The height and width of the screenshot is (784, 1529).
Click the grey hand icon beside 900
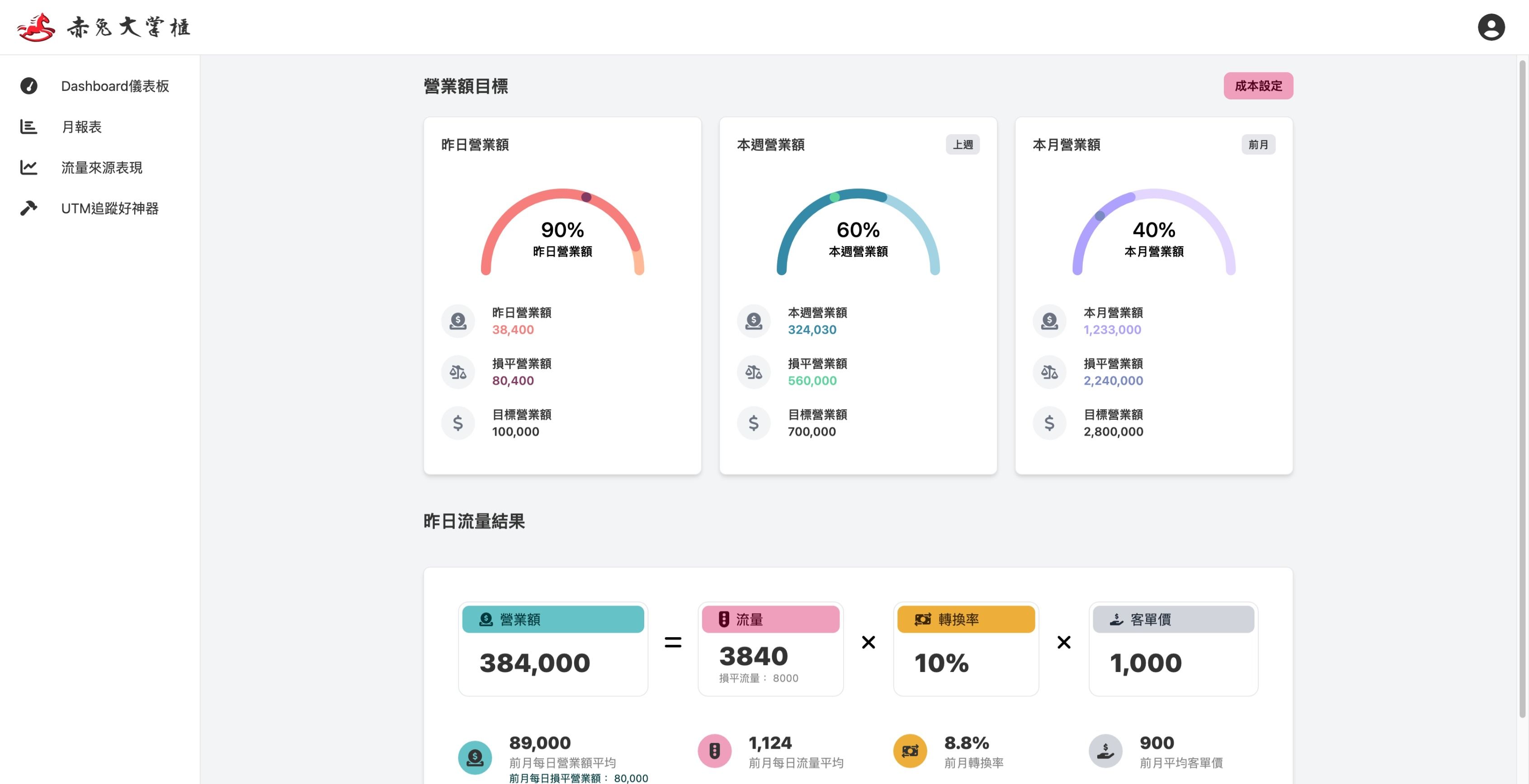click(1105, 751)
